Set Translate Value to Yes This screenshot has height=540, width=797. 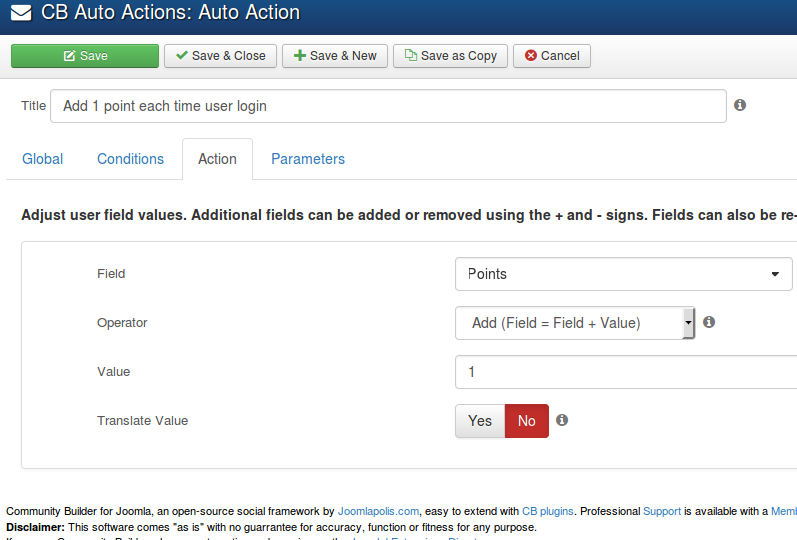click(x=480, y=421)
